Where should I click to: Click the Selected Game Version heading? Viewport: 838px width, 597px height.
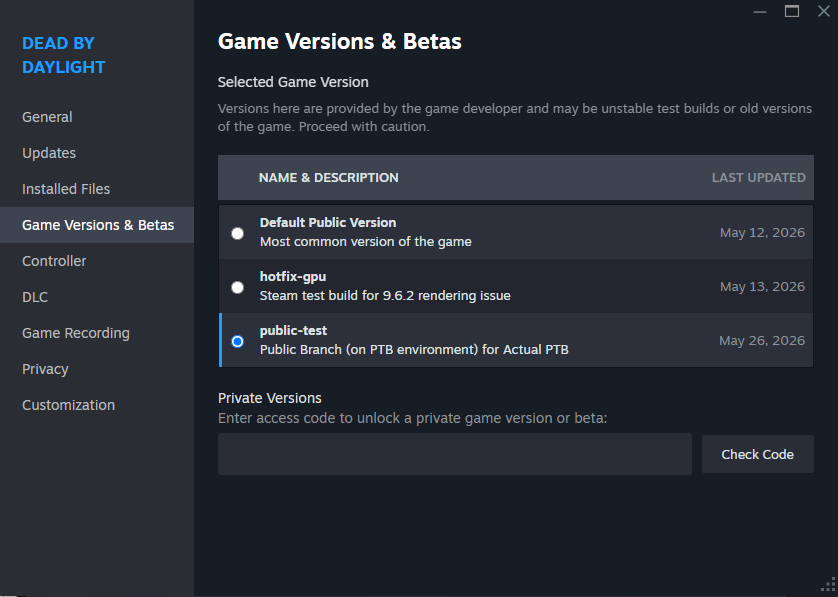point(293,82)
